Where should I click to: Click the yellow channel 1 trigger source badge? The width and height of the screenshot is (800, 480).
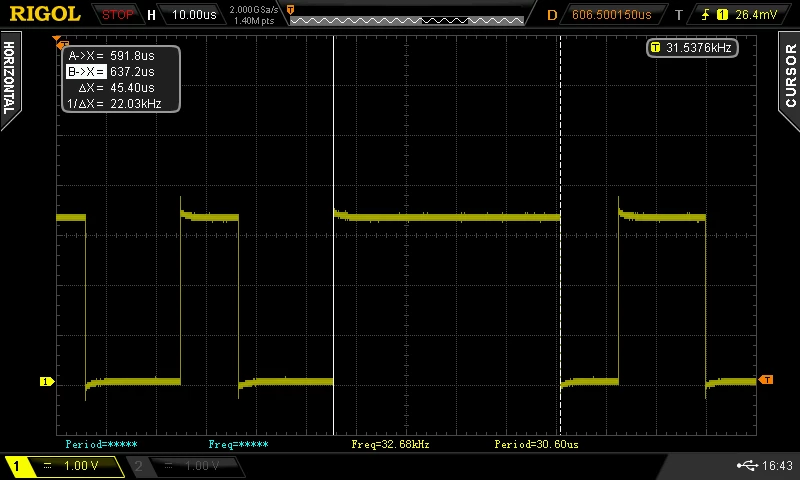point(722,15)
